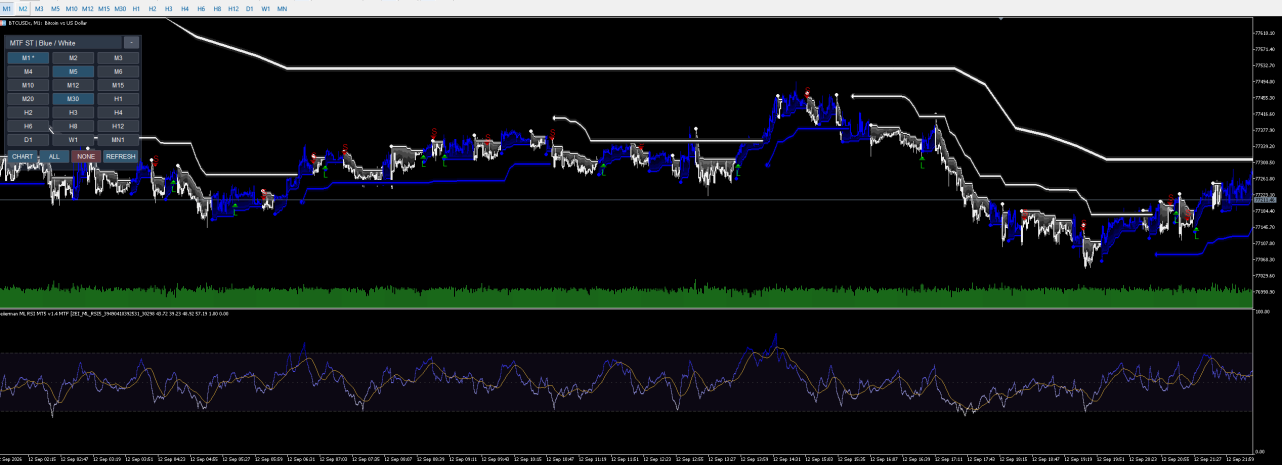Switch chart to M3 in the top timeframe toolbar
Viewport: 1282px width, 465px height.
click(39, 8)
